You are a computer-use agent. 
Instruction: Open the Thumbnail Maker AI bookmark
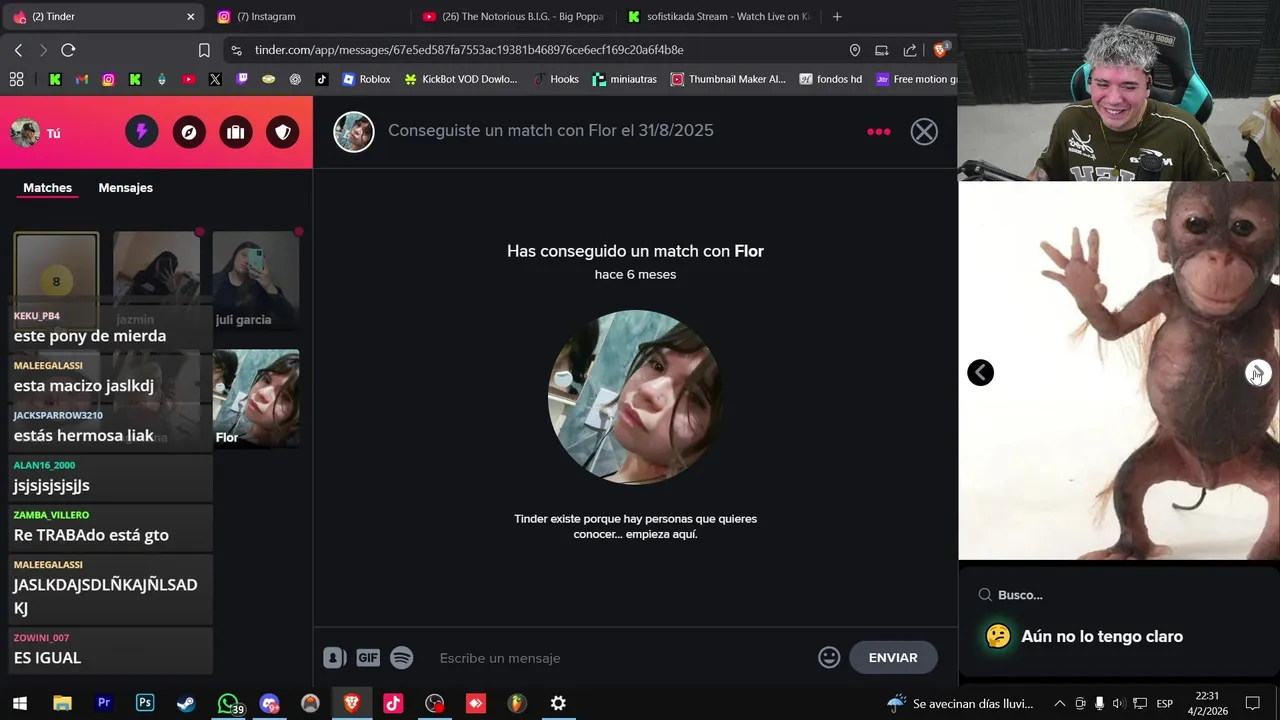[x=728, y=79]
